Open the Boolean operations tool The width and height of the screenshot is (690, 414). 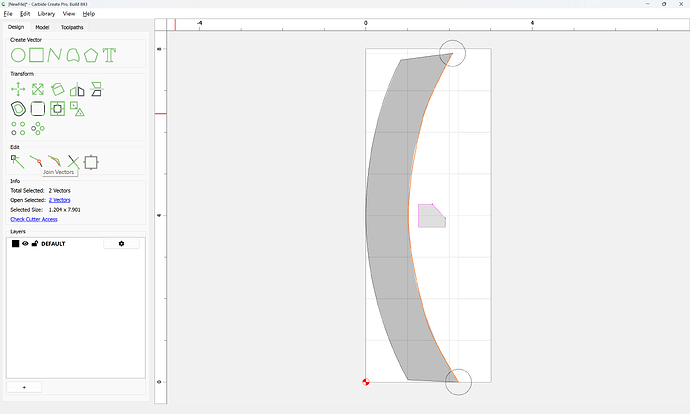coord(58,109)
